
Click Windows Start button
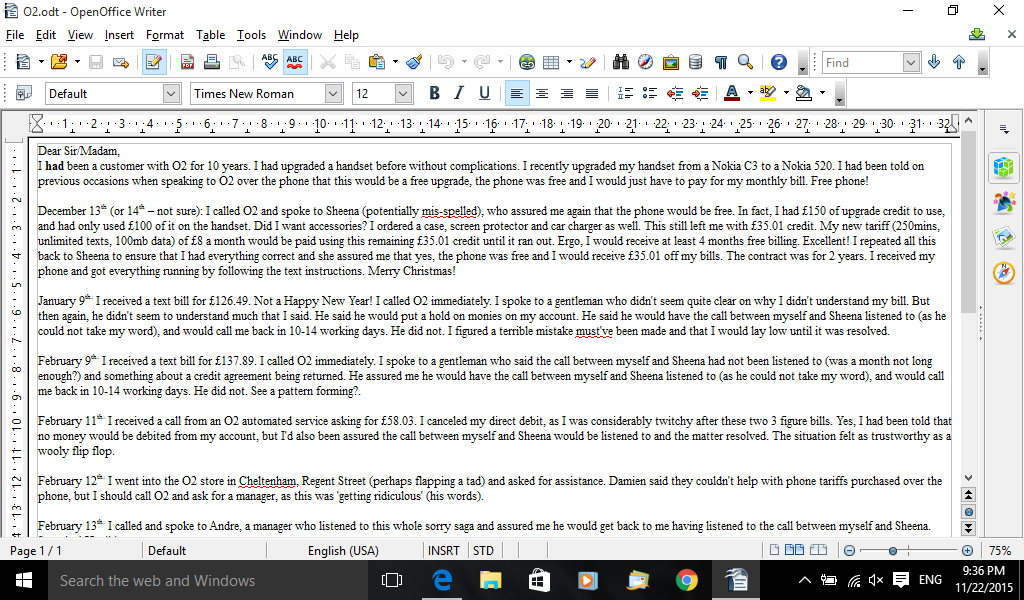pyautogui.click(x=24, y=580)
